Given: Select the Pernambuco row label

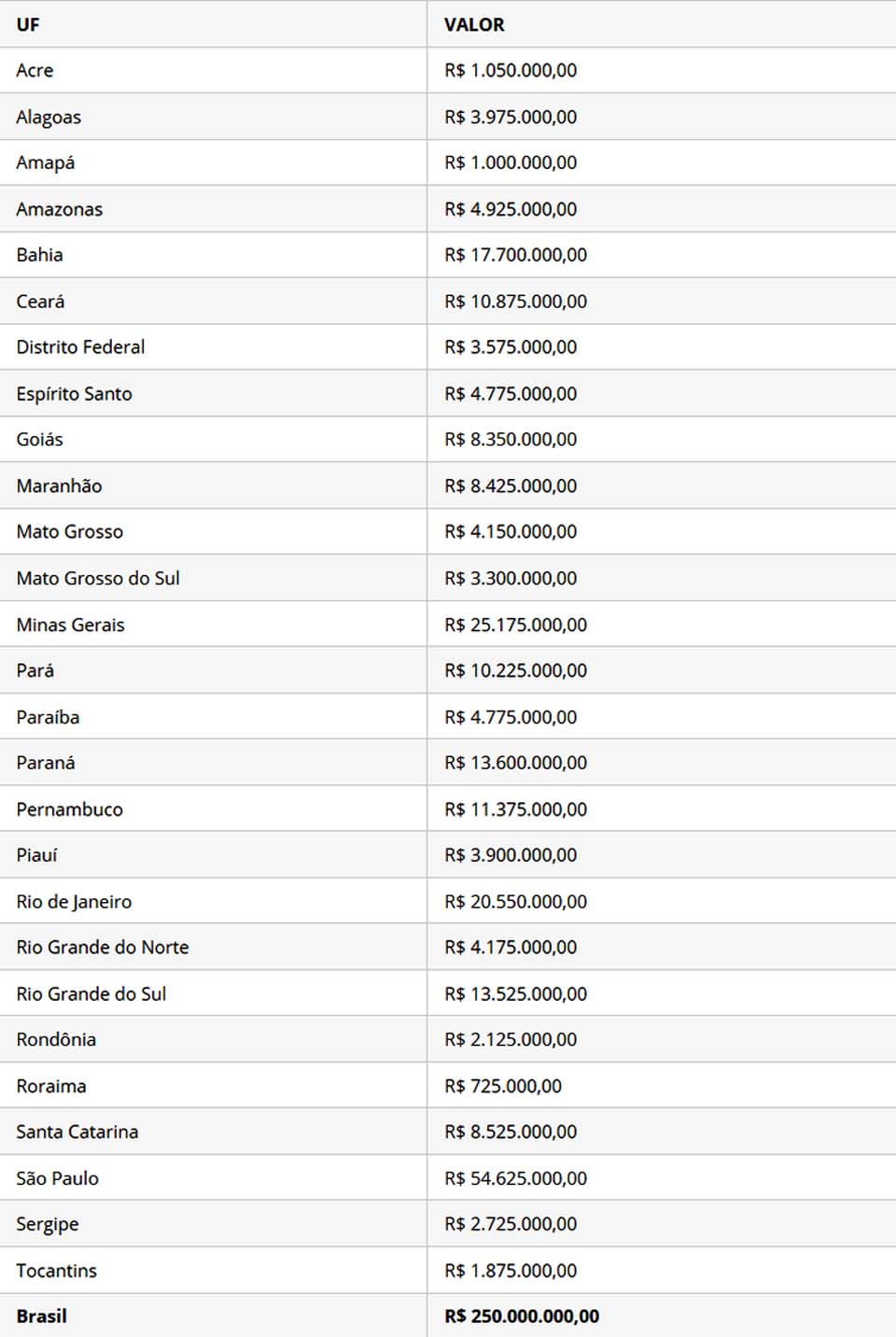Looking at the screenshot, I should click(69, 809).
